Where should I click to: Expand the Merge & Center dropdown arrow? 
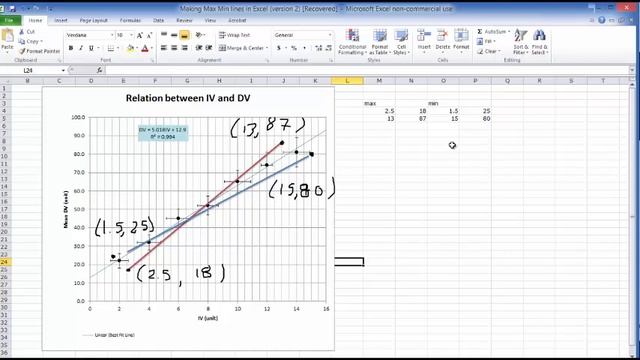point(267,48)
